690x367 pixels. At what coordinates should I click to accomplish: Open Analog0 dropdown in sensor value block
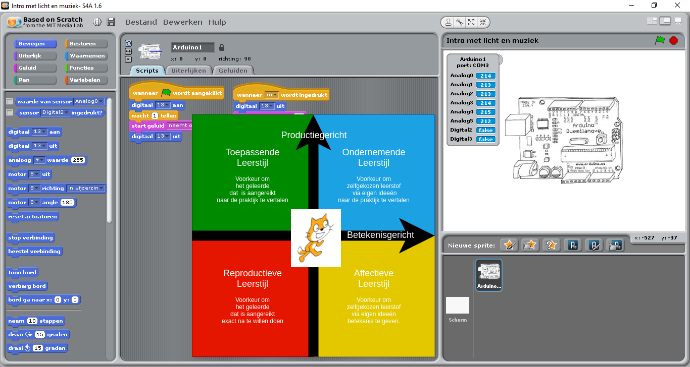point(89,101)
